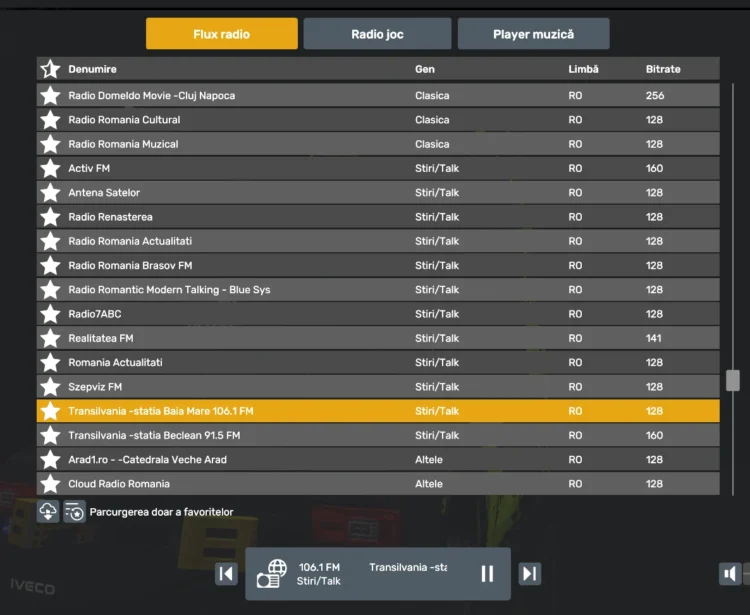The height and width of the screenshot is (615, 750).
Task: Select station Radio Romania Muzical
Action: 378,144
